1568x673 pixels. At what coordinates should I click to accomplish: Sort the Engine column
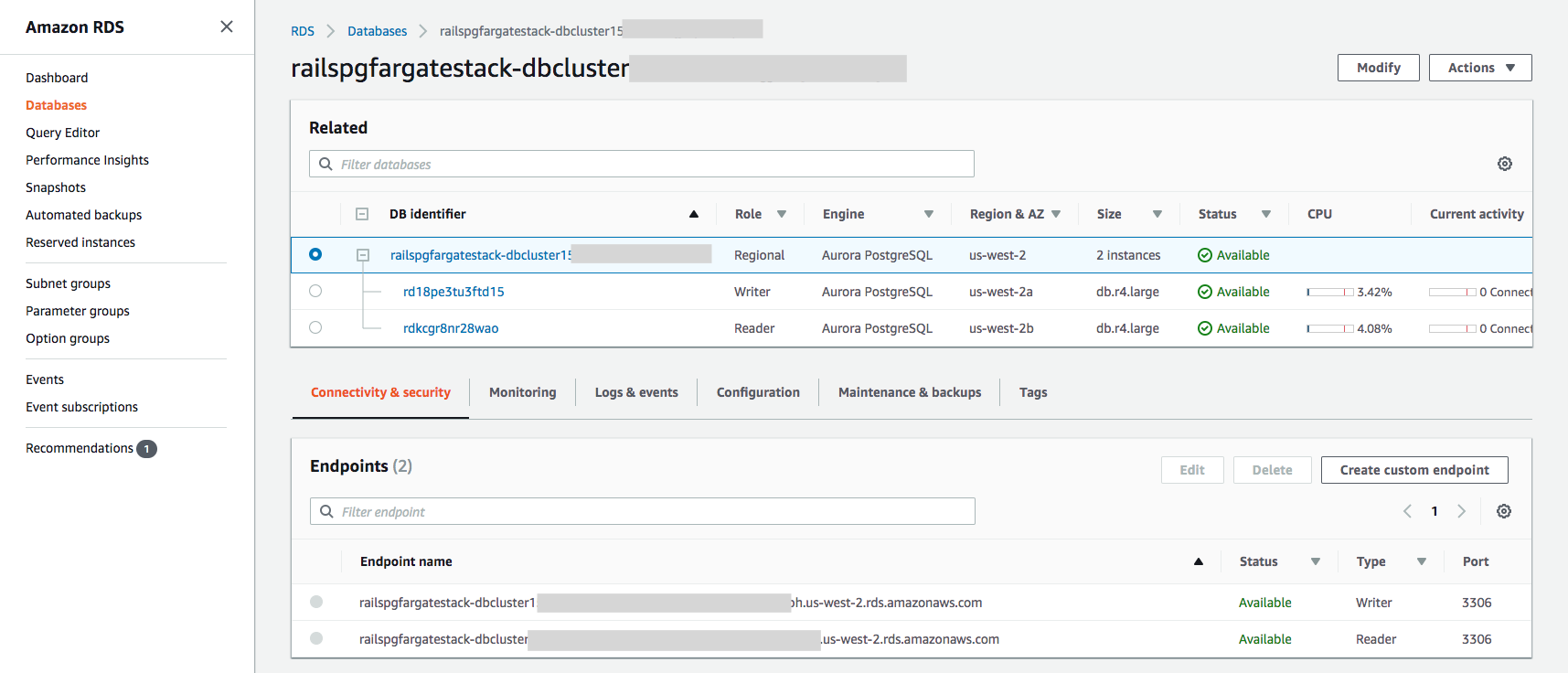[929, 214]
